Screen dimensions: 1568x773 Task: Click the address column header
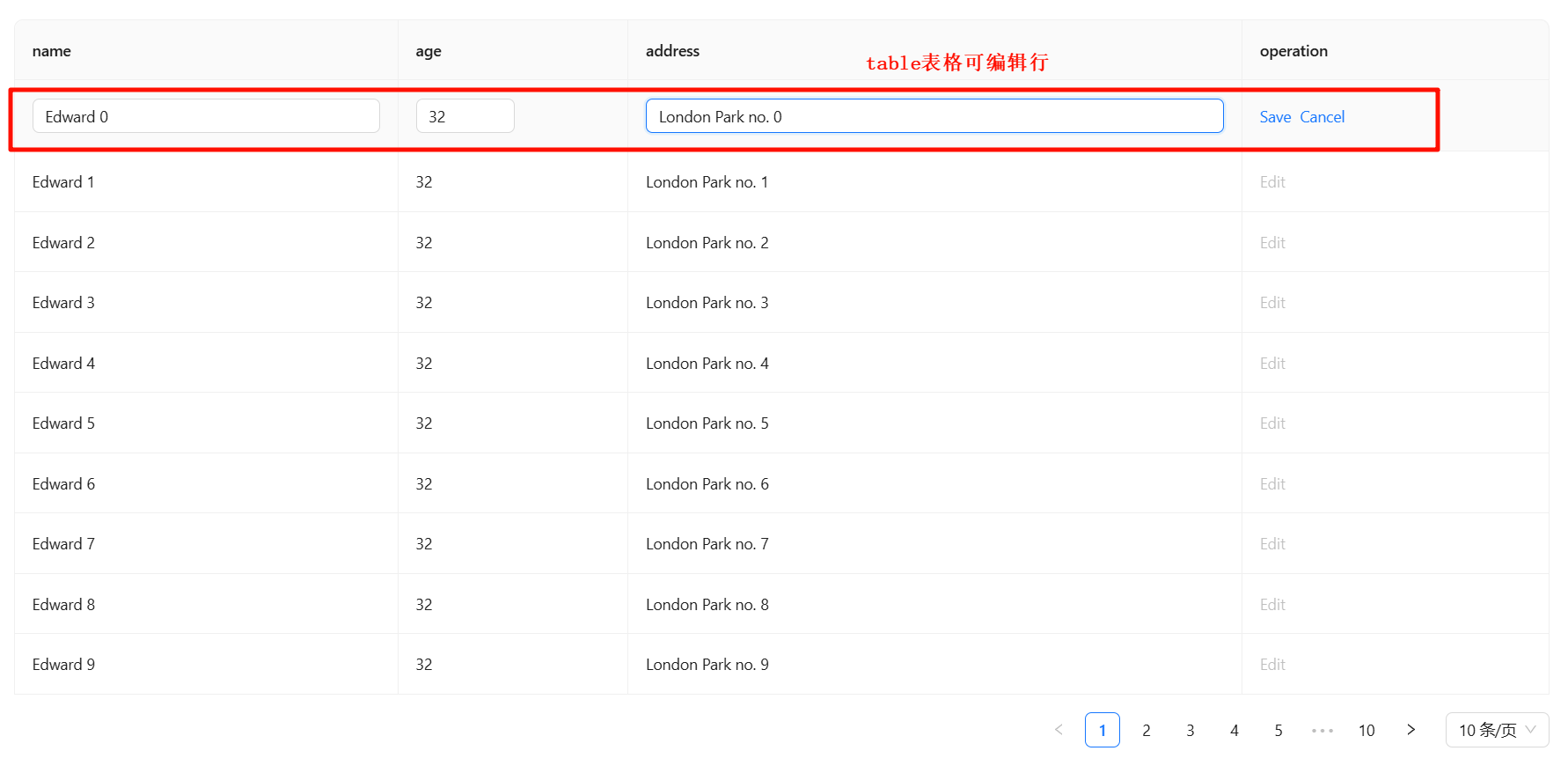(x=672, y=51)
